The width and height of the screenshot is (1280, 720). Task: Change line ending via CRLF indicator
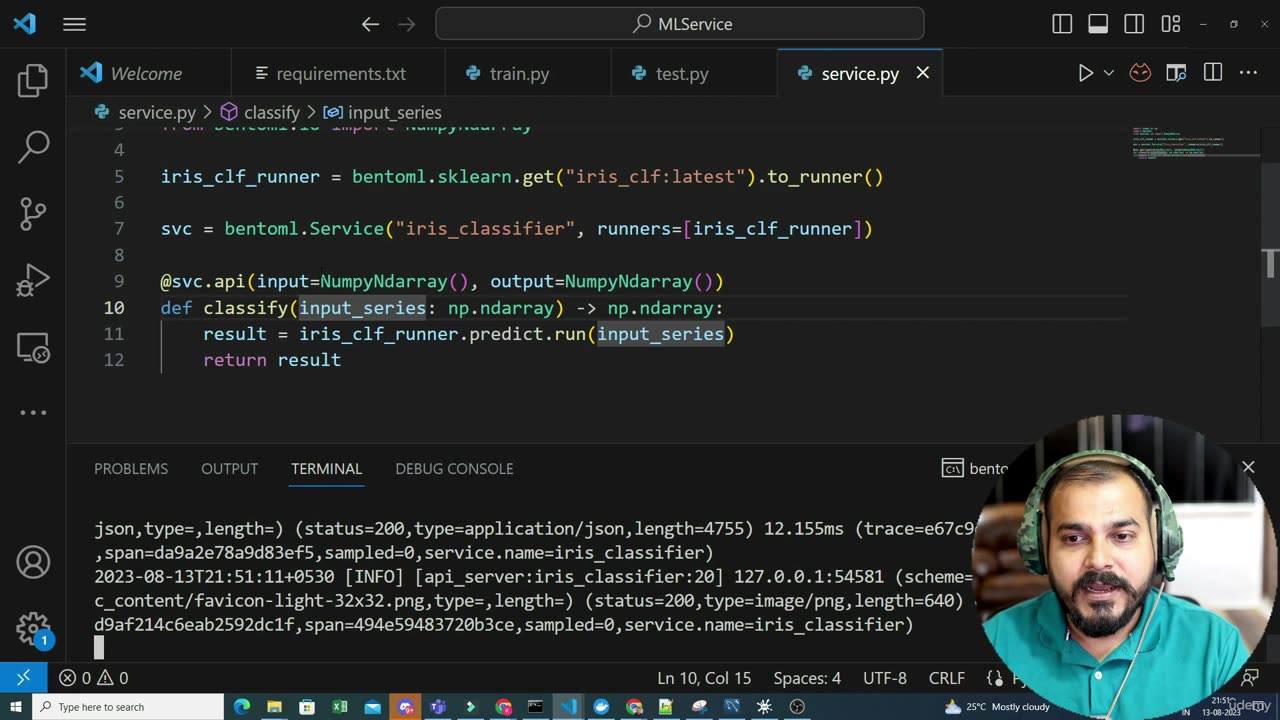[x=946, y=678]
